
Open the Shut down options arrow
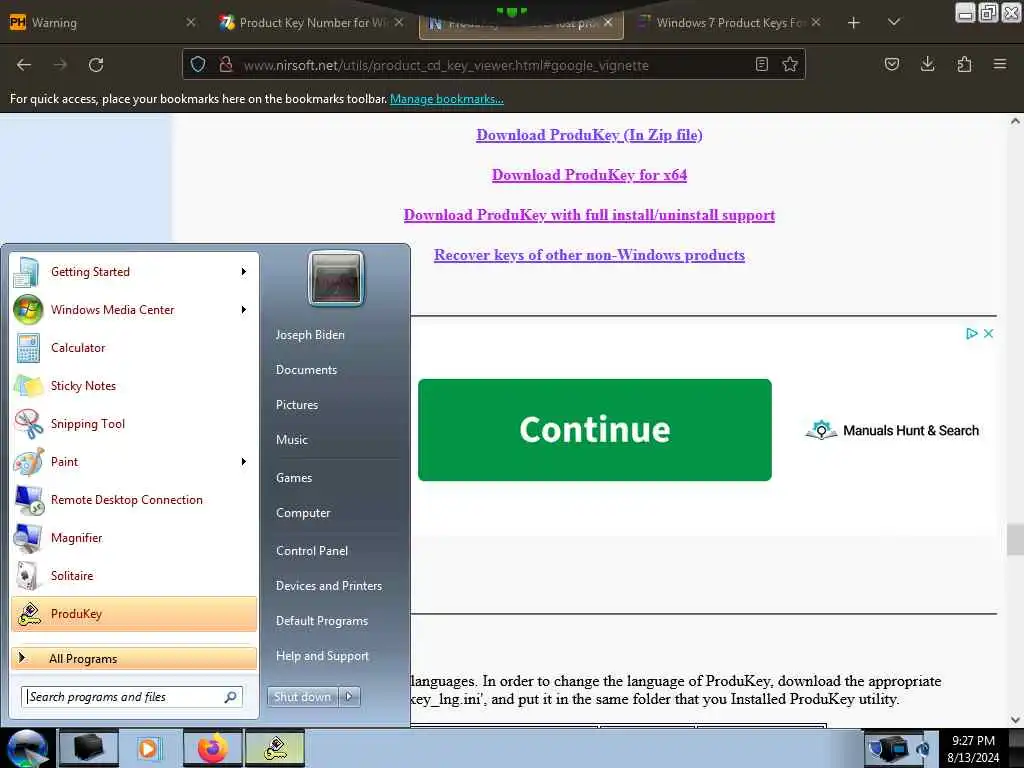click(349, 696)
